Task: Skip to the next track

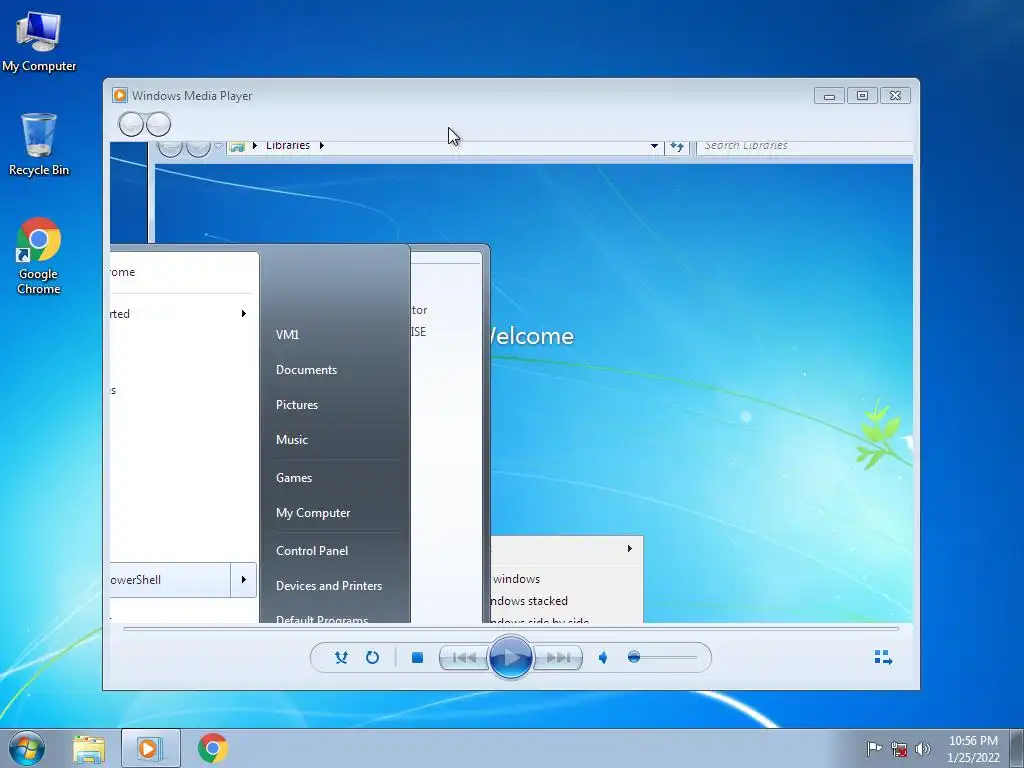Action: coord(558,658)
